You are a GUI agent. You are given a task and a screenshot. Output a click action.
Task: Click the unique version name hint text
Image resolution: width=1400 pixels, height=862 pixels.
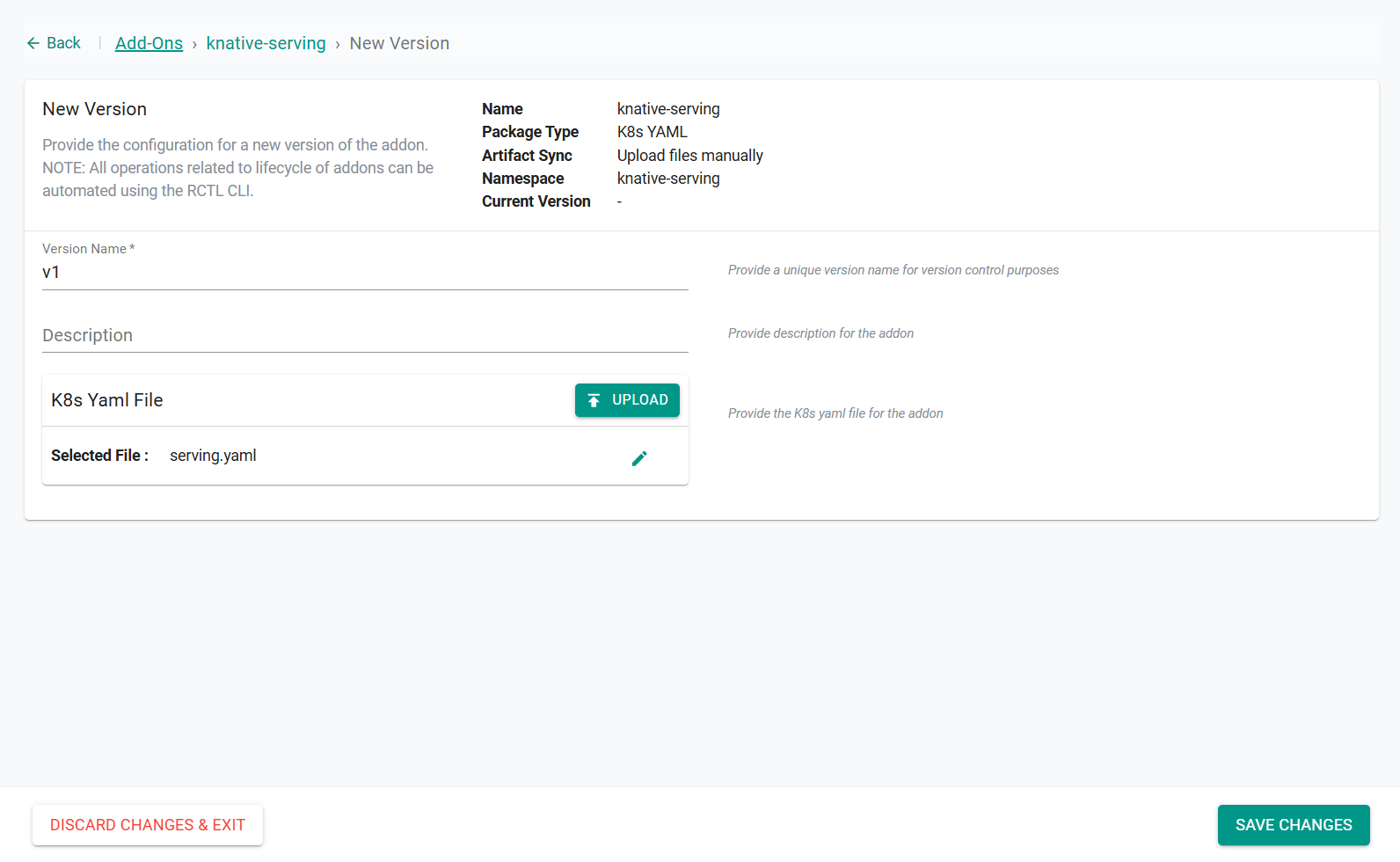click(893, 270)
